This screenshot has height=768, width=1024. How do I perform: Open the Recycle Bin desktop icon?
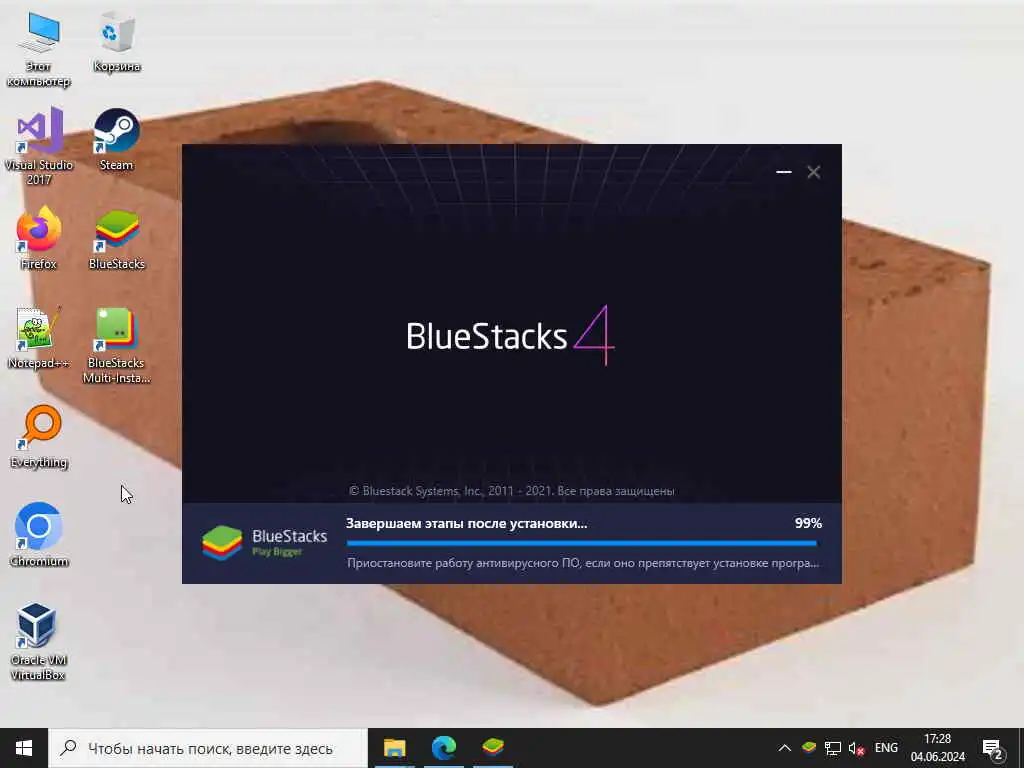click(x=117, y=42)
